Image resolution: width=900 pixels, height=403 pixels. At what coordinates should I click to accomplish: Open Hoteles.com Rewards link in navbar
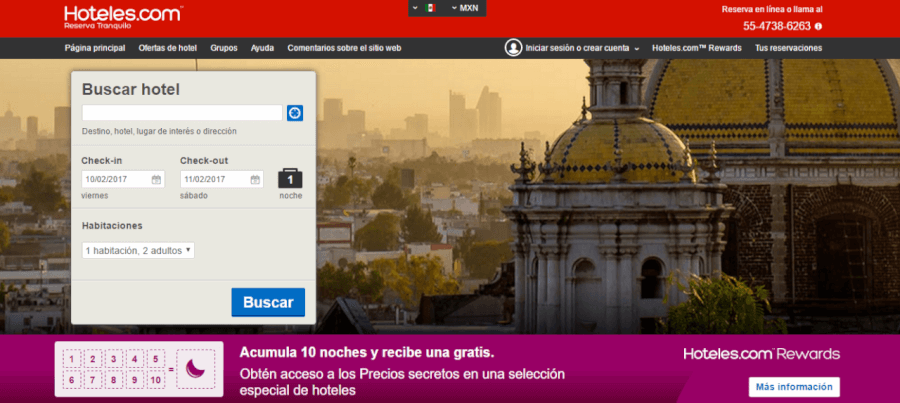pos(697,48)
